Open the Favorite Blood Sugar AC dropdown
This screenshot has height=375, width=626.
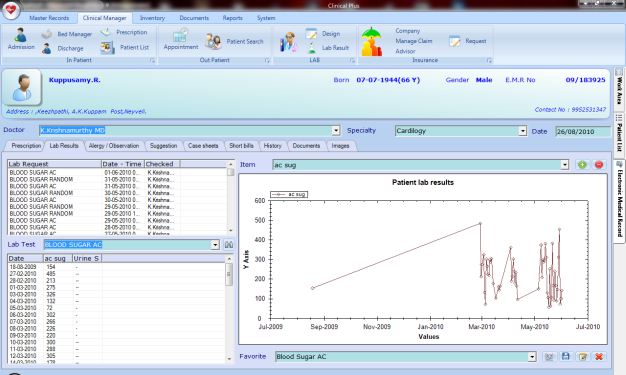[x=532, y=357]
